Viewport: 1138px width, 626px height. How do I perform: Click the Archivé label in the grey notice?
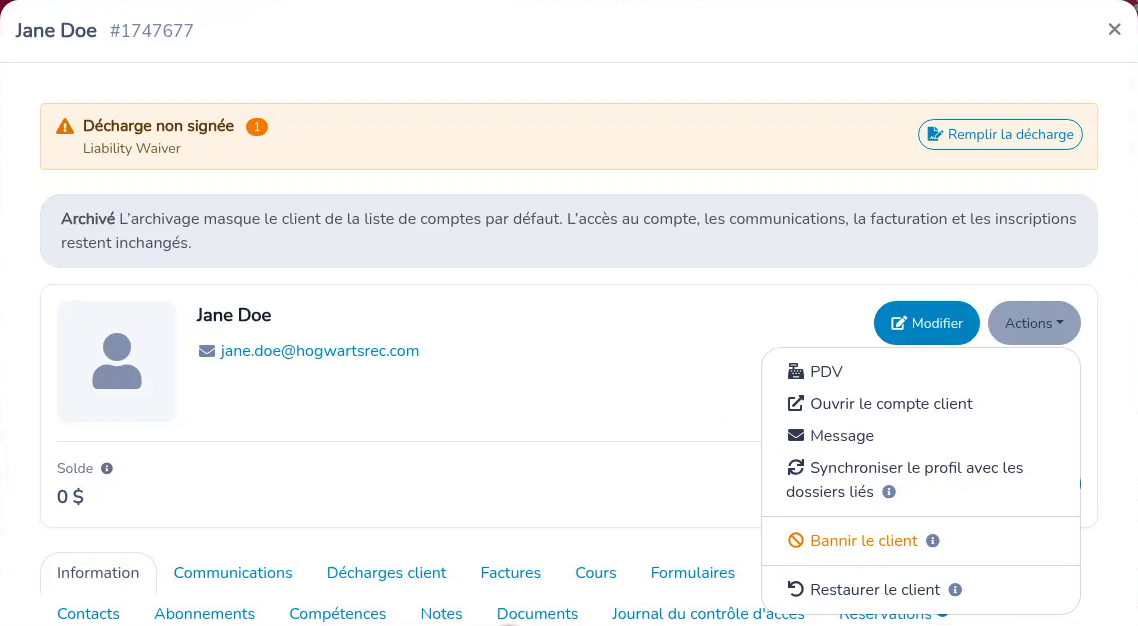88,219
